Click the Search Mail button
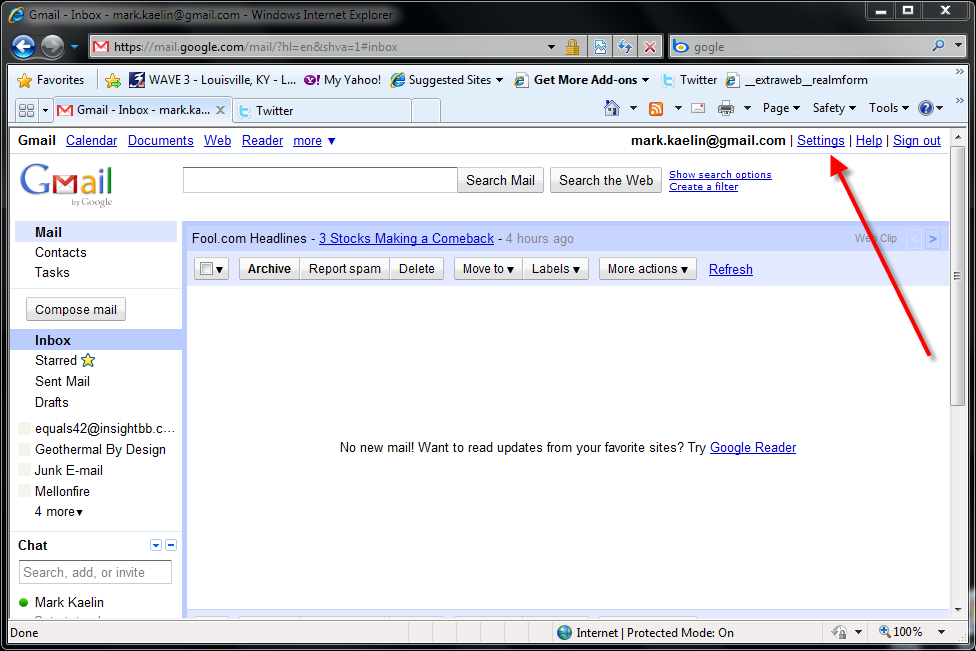 (x=500, y=180)
